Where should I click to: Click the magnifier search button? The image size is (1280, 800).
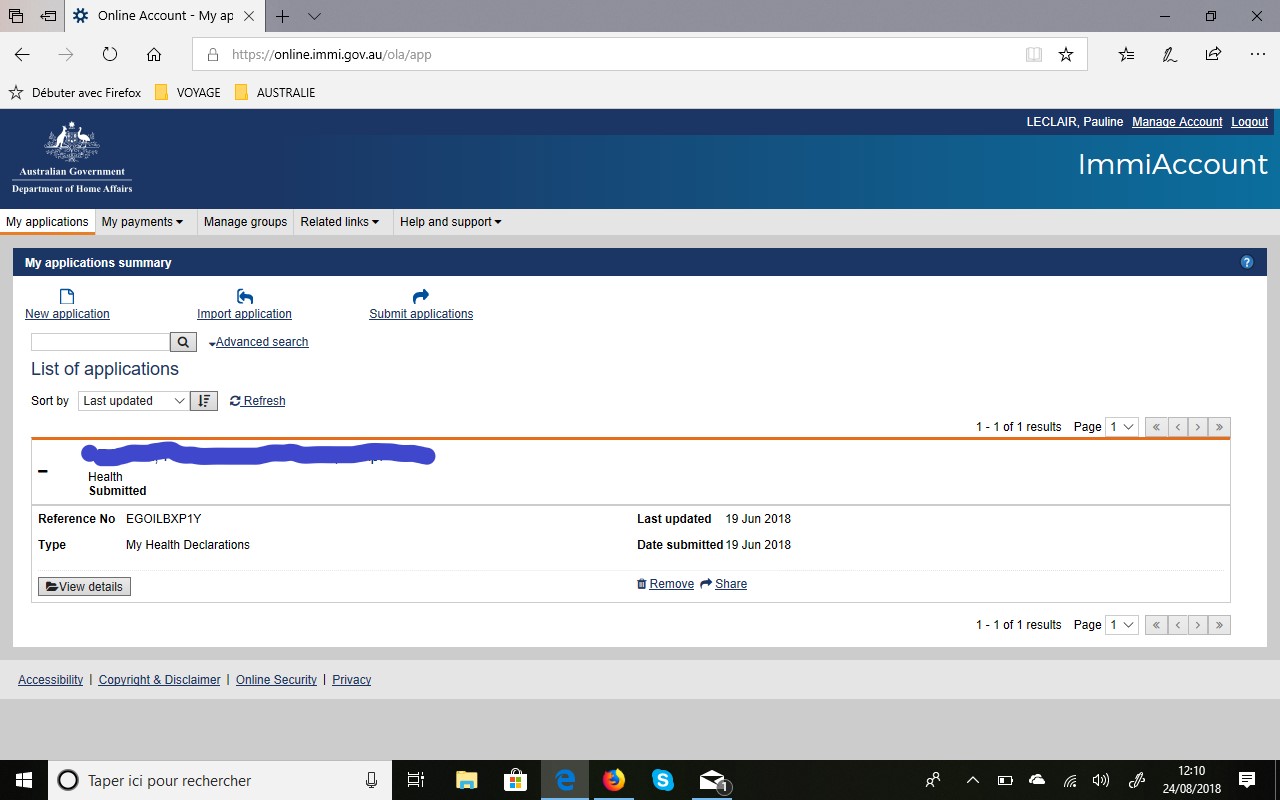coord(183,342)
